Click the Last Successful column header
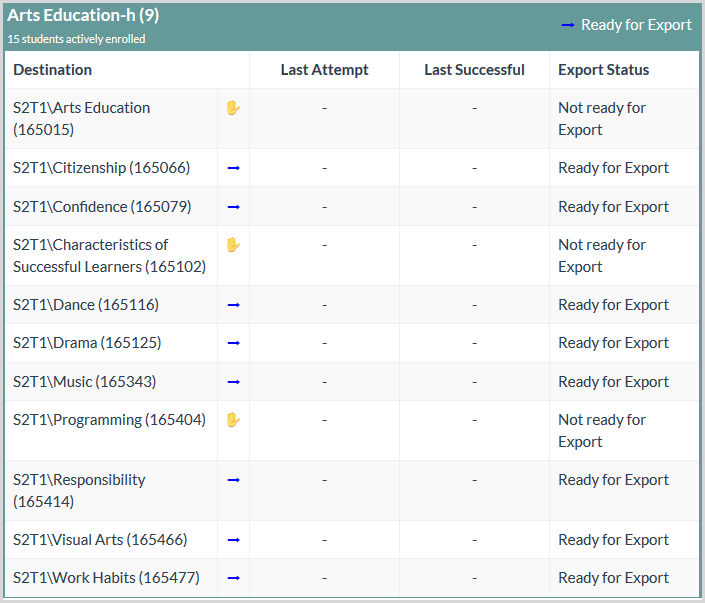The height and width of the screenshot is (603, 705). pyautogui.click(x=474, y=70)
